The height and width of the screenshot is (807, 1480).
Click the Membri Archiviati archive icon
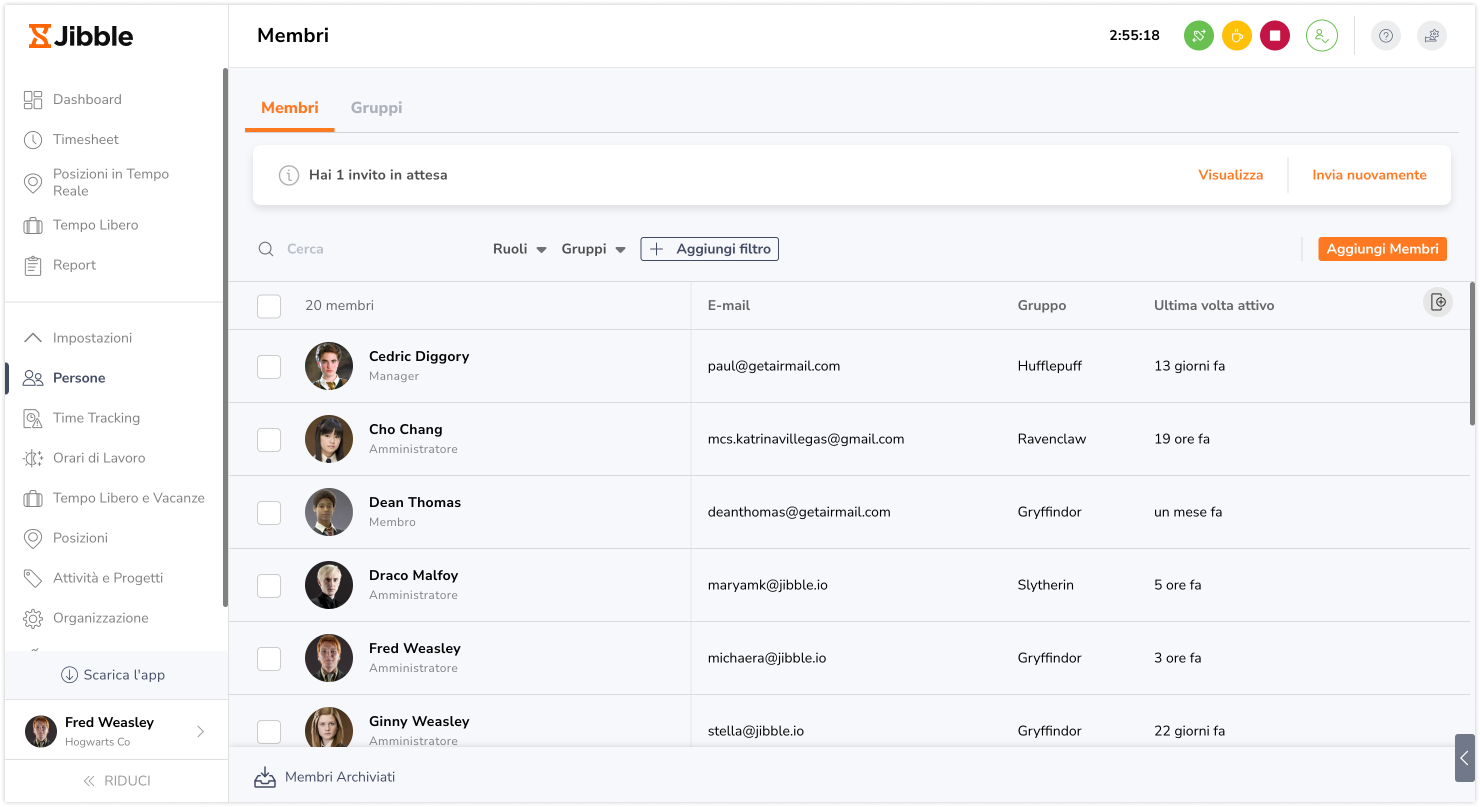[x=265, y=777]
